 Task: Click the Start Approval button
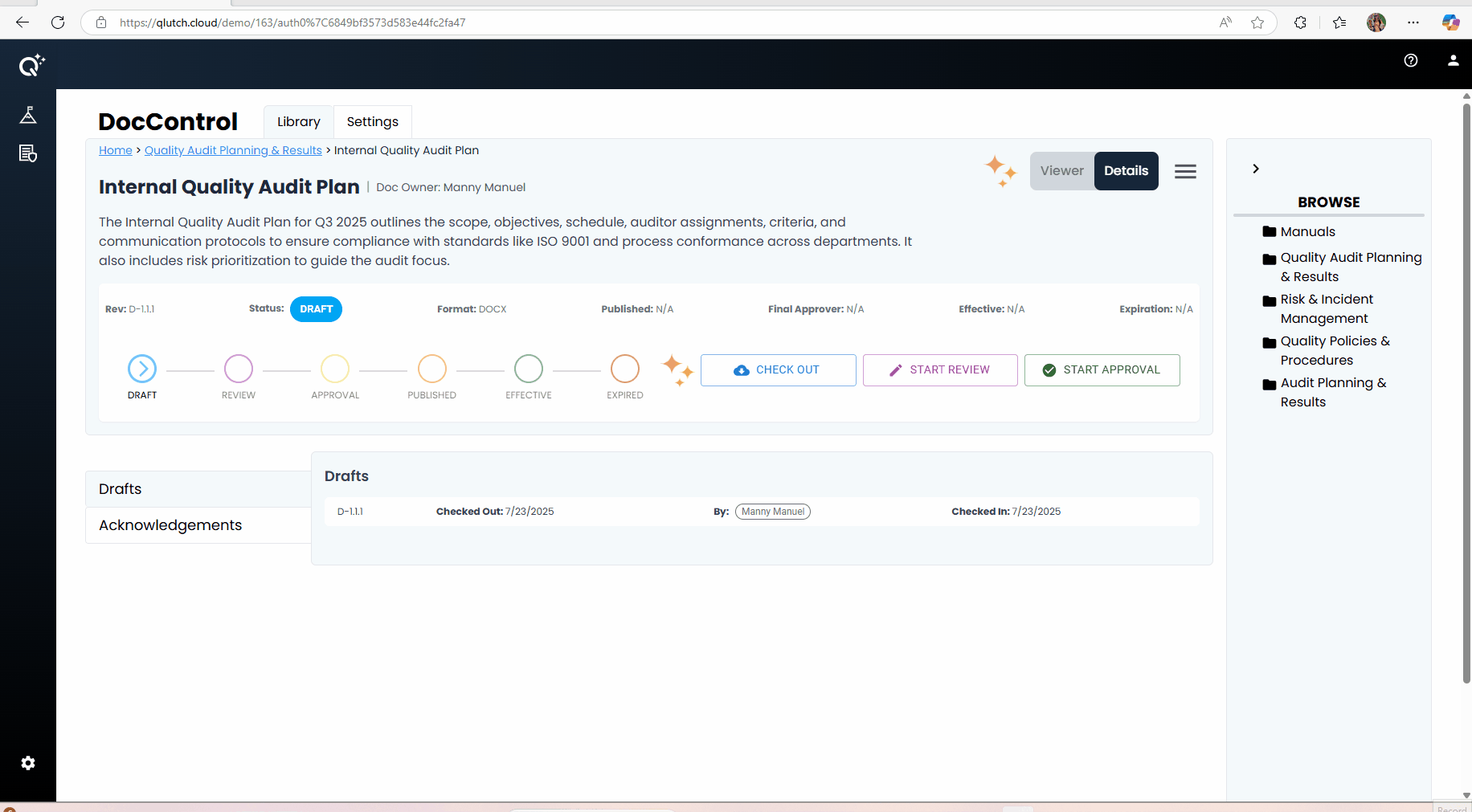(x=1102, y=370)
